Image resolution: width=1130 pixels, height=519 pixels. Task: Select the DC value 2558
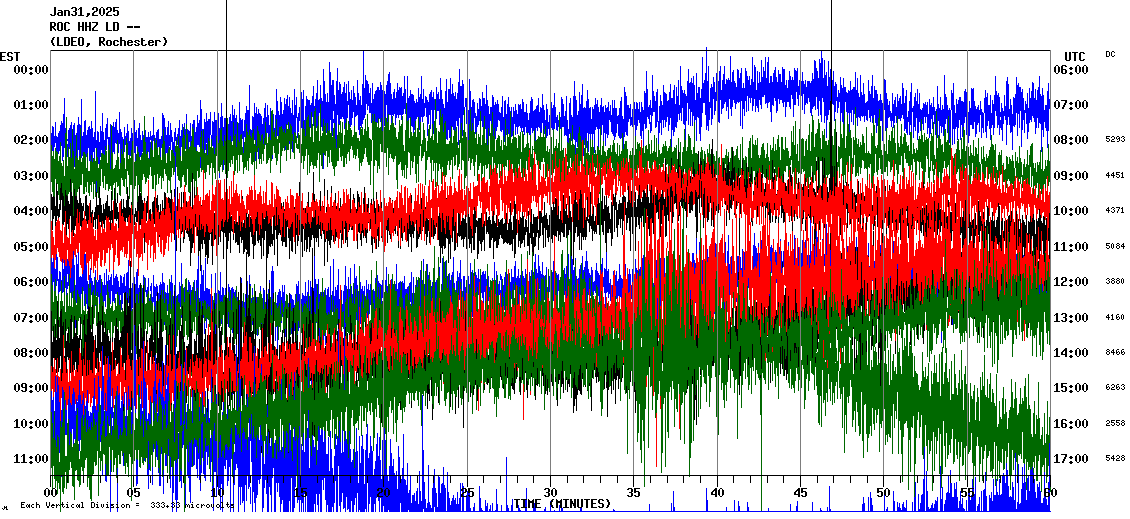(1115, 424)
